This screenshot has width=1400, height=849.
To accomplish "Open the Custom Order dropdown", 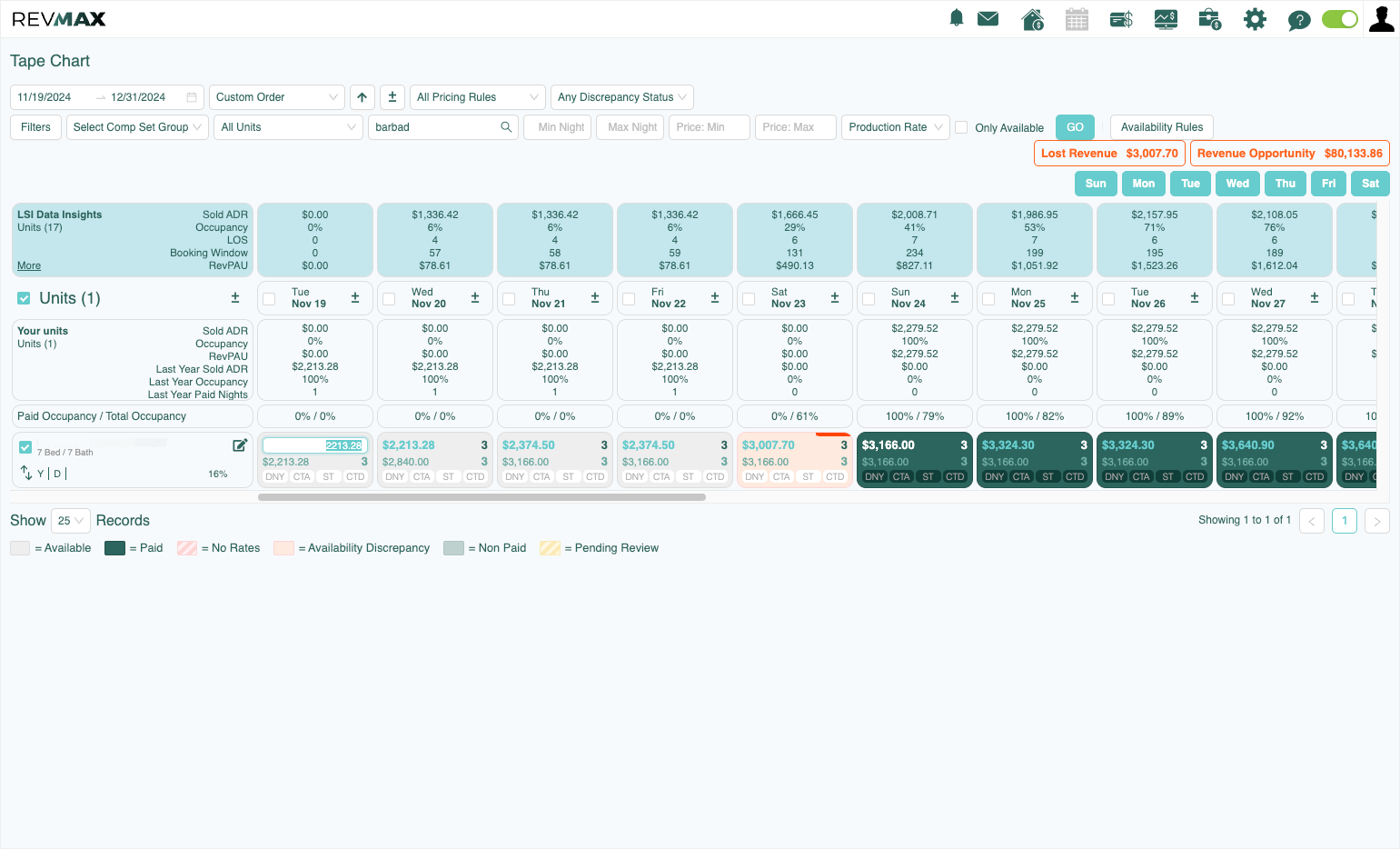I will [277, 97].
